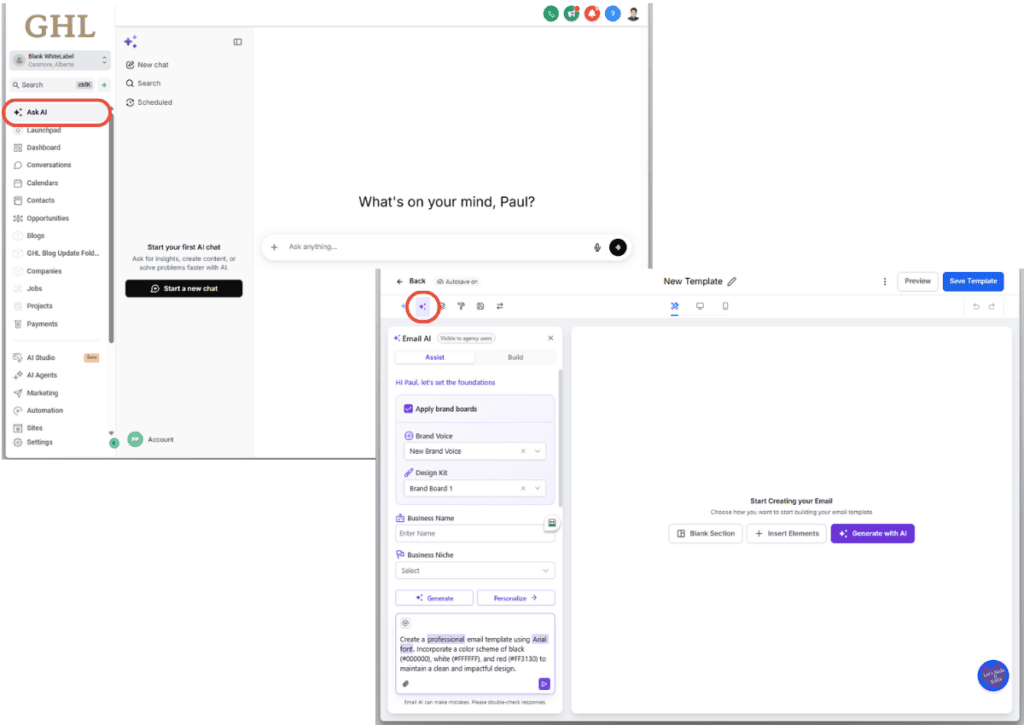This screenshot has width=1024, height=725.
Task: Switch to desktop preview icon
Action: coord(700,306)
